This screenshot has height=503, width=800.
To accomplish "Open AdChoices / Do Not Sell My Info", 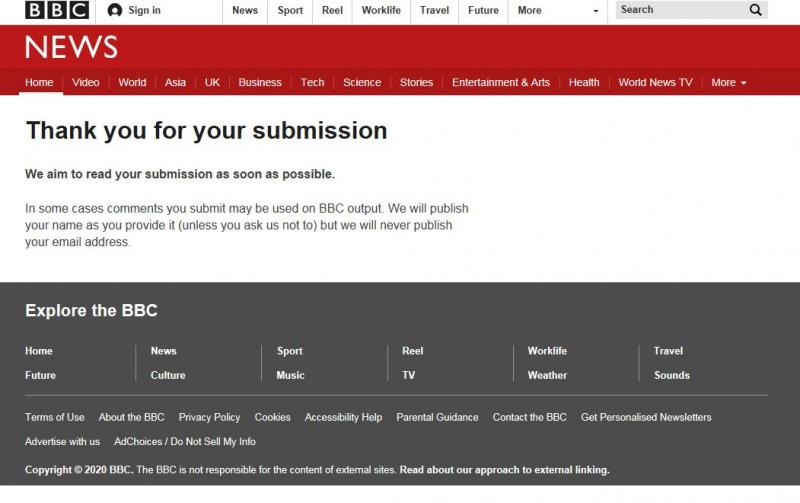I will (184, 441).
